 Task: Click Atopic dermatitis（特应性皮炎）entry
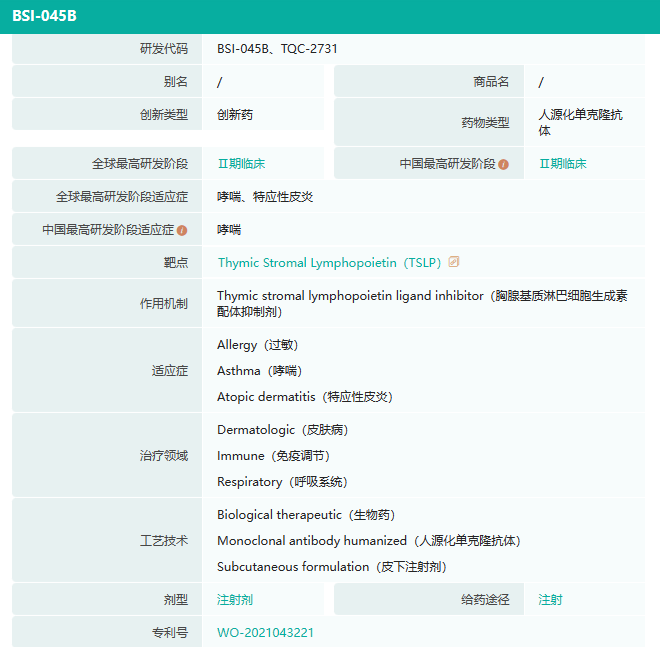click(305, 397)
